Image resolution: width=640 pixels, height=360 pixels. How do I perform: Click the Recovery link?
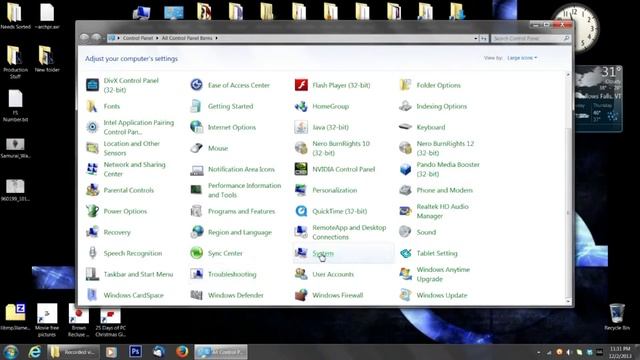[x=117, y=232]
